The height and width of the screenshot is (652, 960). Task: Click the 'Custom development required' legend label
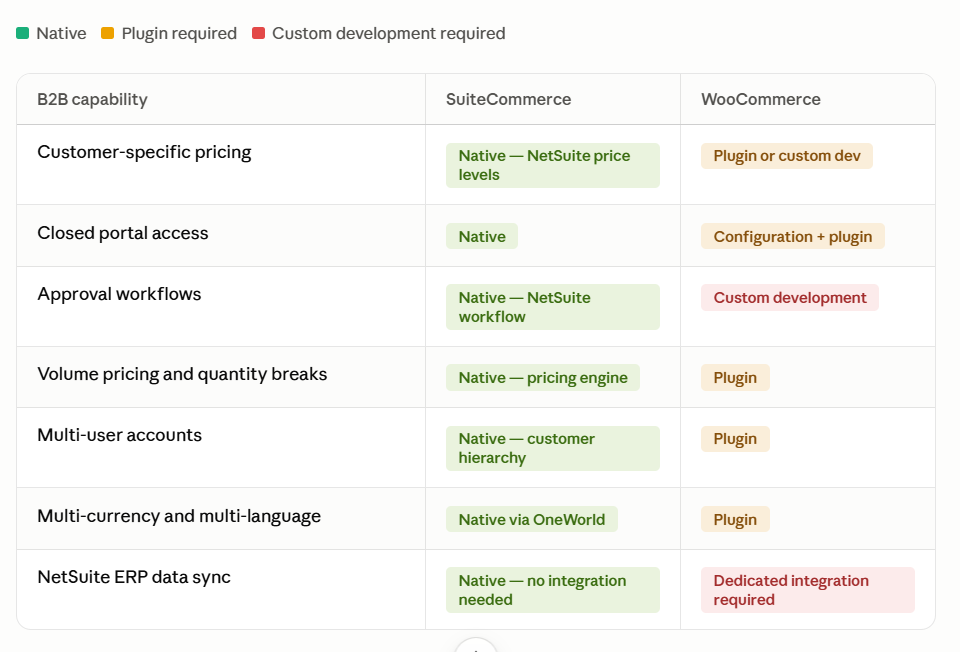click(389, 33)
